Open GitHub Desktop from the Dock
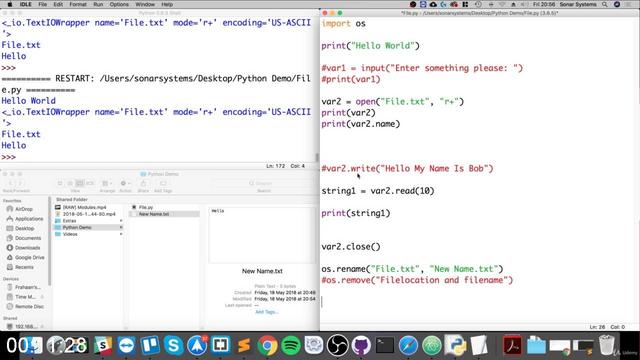The height and width of the screenshot is (360, 640). point(361,345)
